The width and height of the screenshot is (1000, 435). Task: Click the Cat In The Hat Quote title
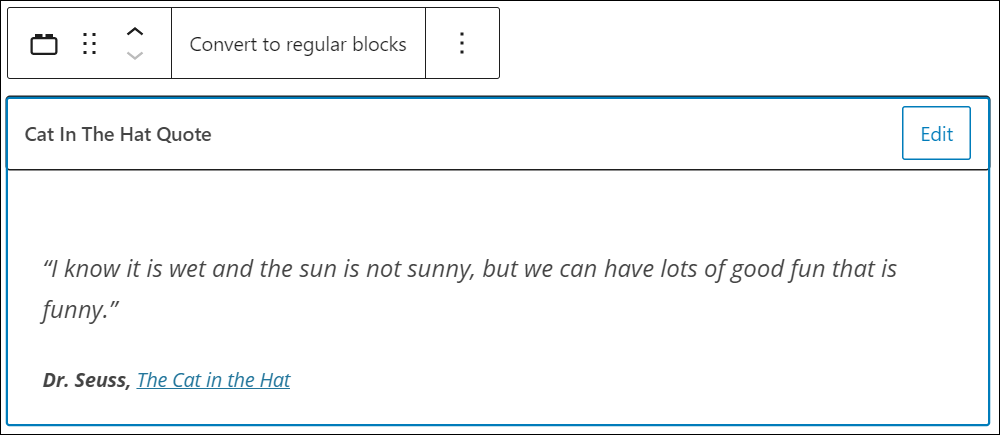pos(118,134)
